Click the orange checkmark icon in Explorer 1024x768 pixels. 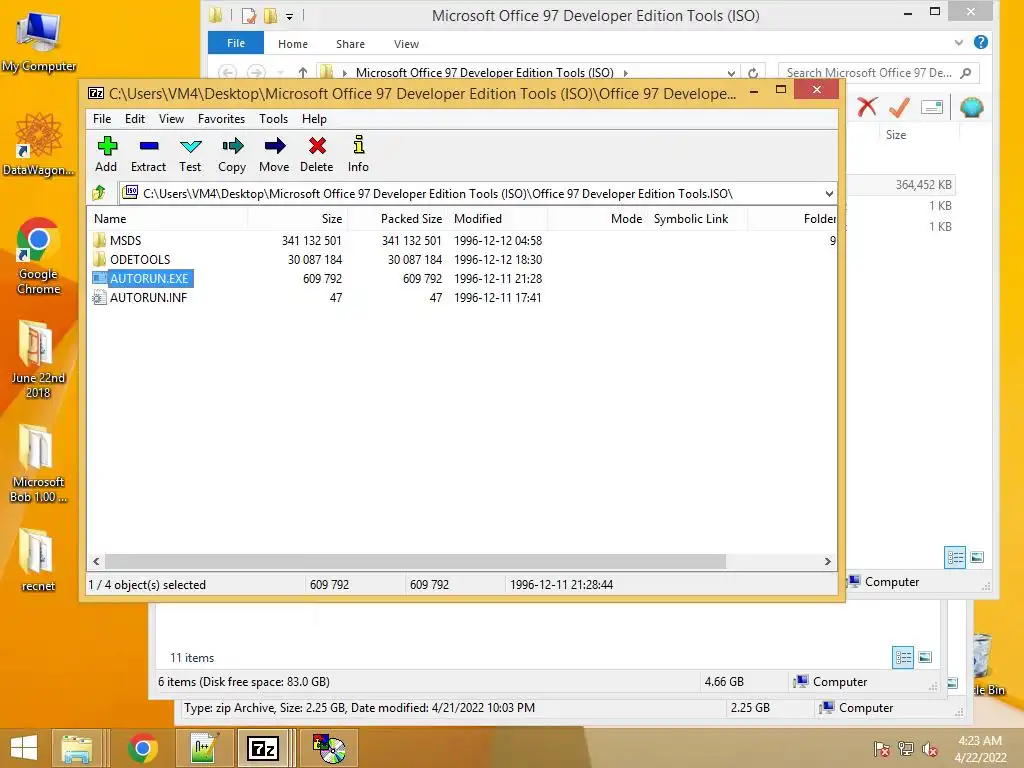[x=899, y=106]
